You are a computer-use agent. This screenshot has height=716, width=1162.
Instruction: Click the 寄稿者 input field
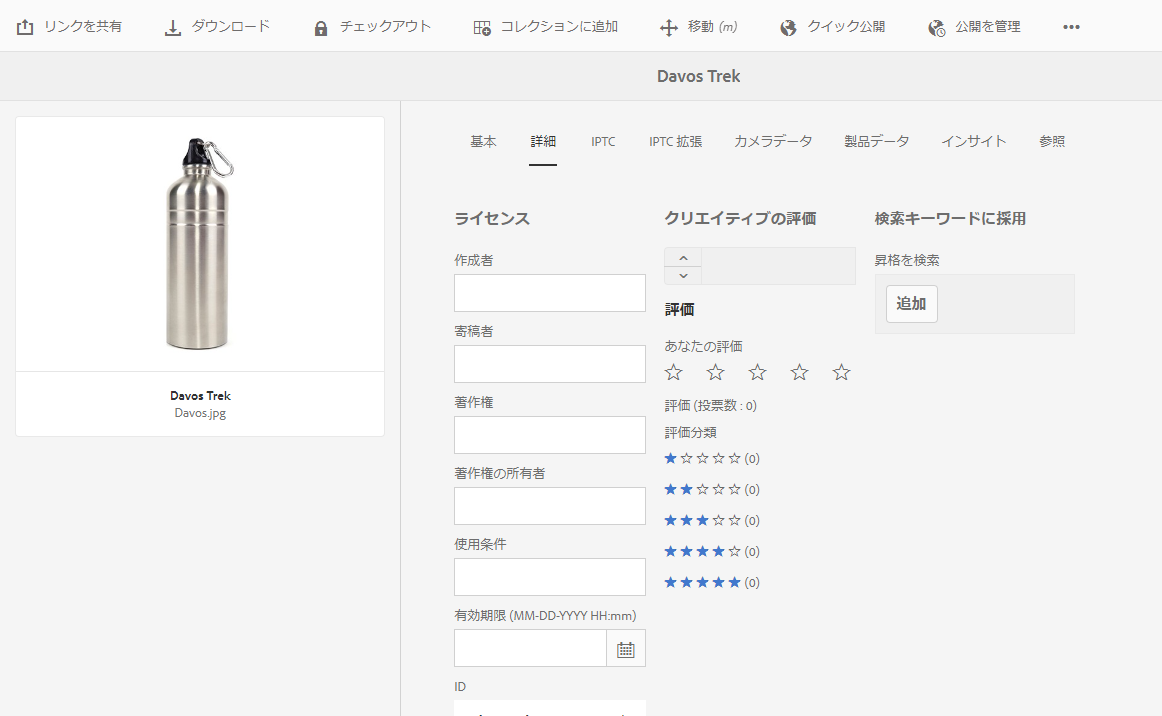(x=550, y=364)
